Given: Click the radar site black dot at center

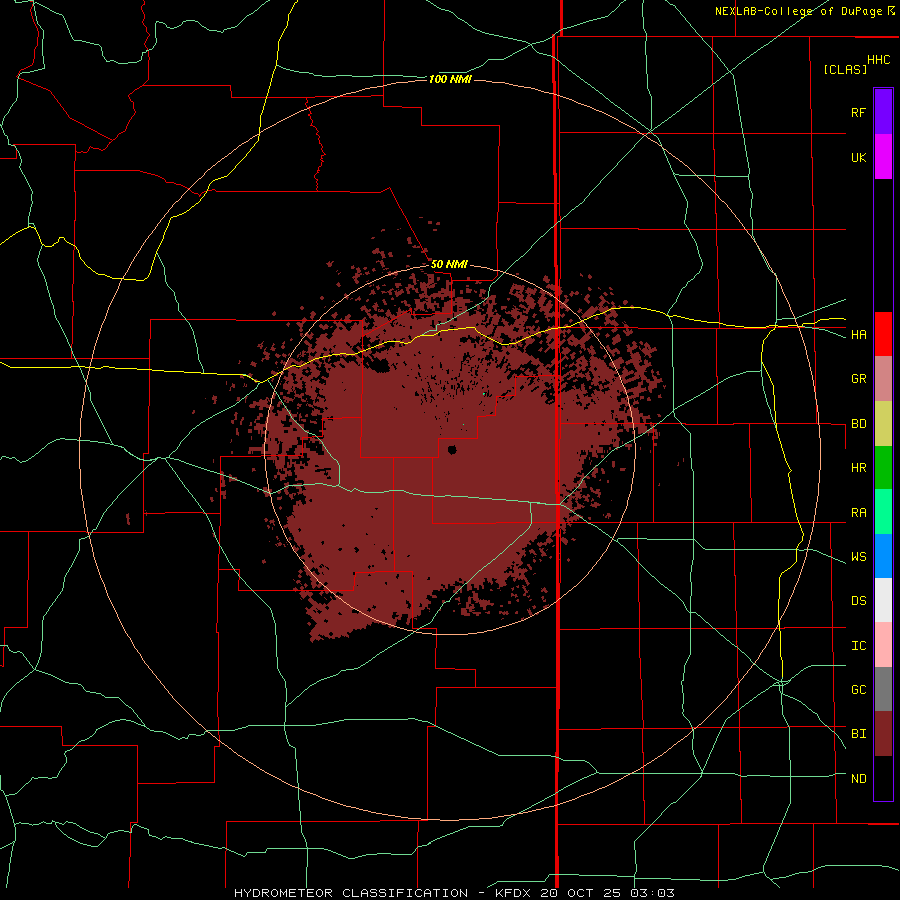Looking at the screenshot, I should point(452,449).
